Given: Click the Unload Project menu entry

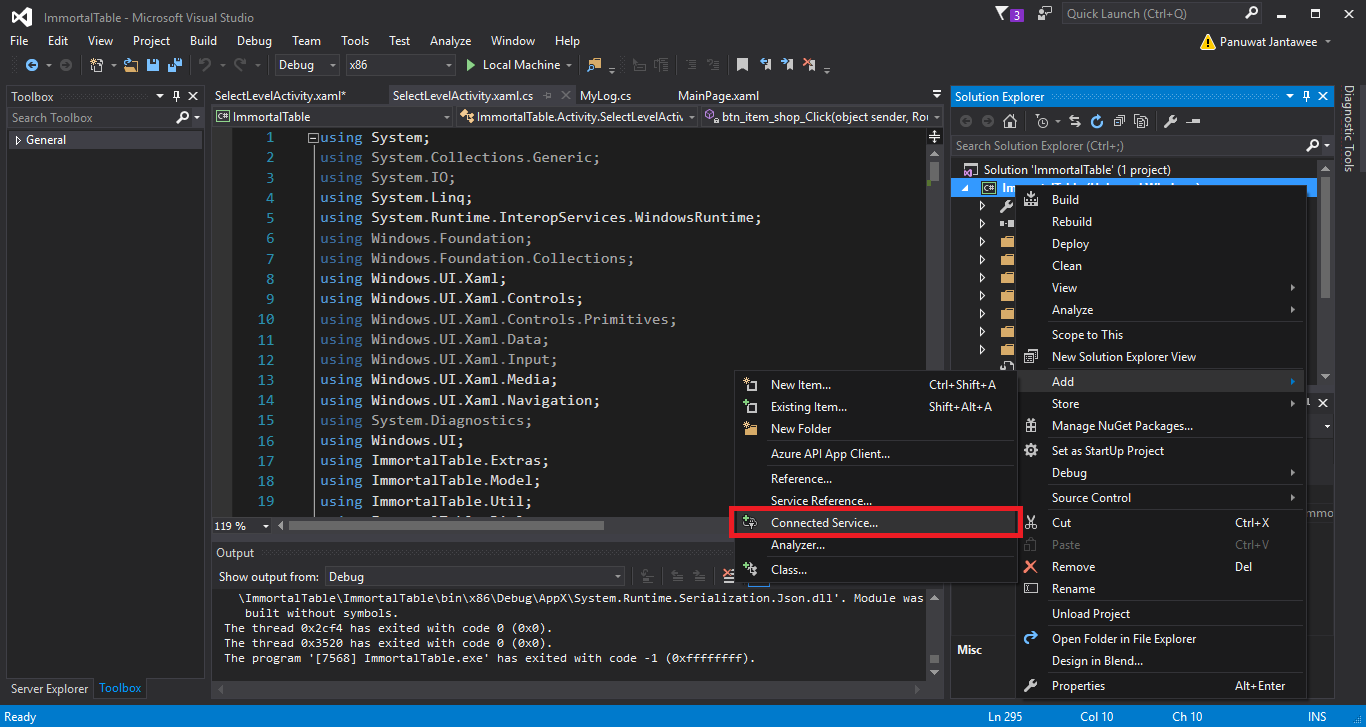Looking at the screenshot, I should tap(1162, 614).
